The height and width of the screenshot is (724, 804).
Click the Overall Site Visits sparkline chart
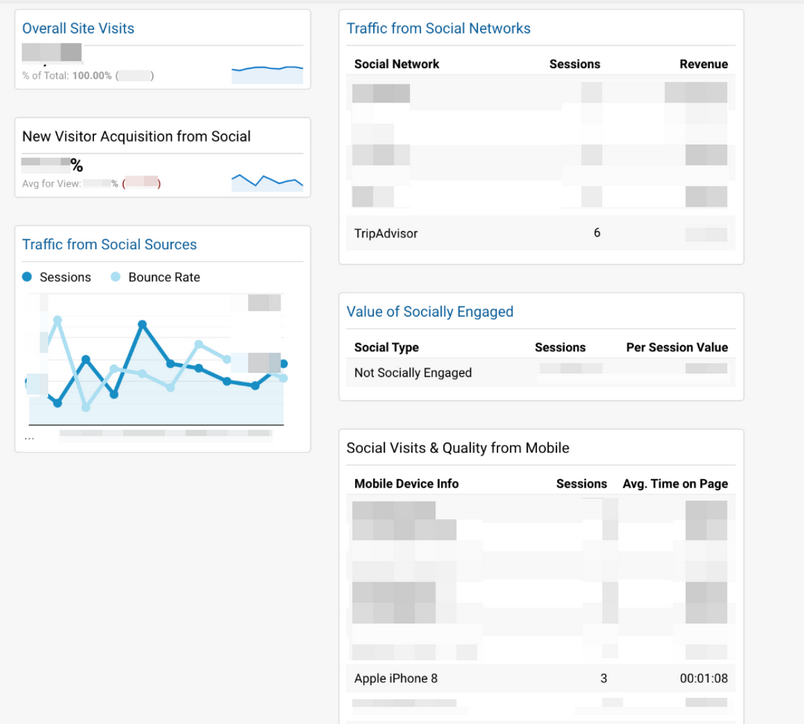coord(267,73)
